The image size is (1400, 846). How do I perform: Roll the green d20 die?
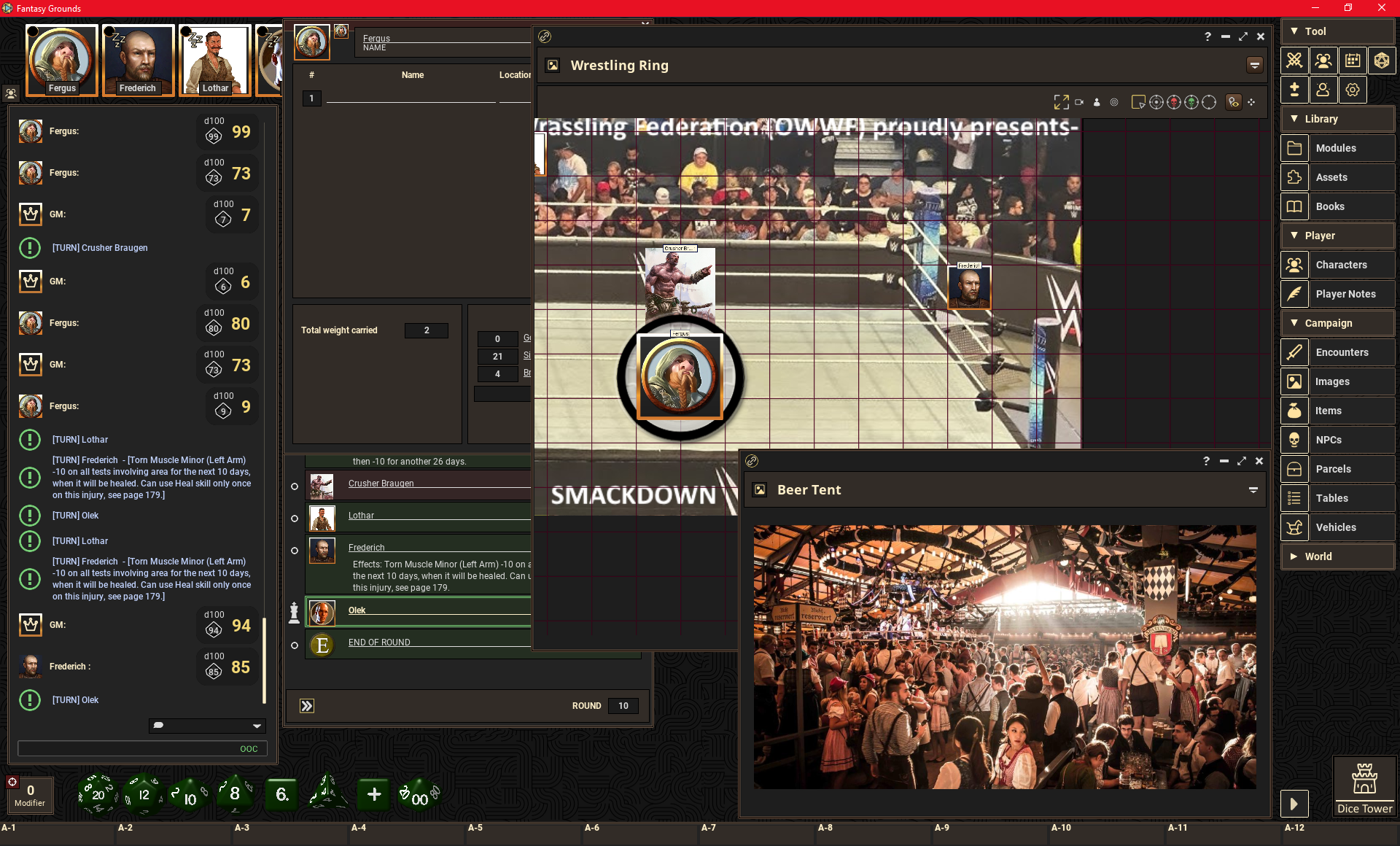[98, 794]
